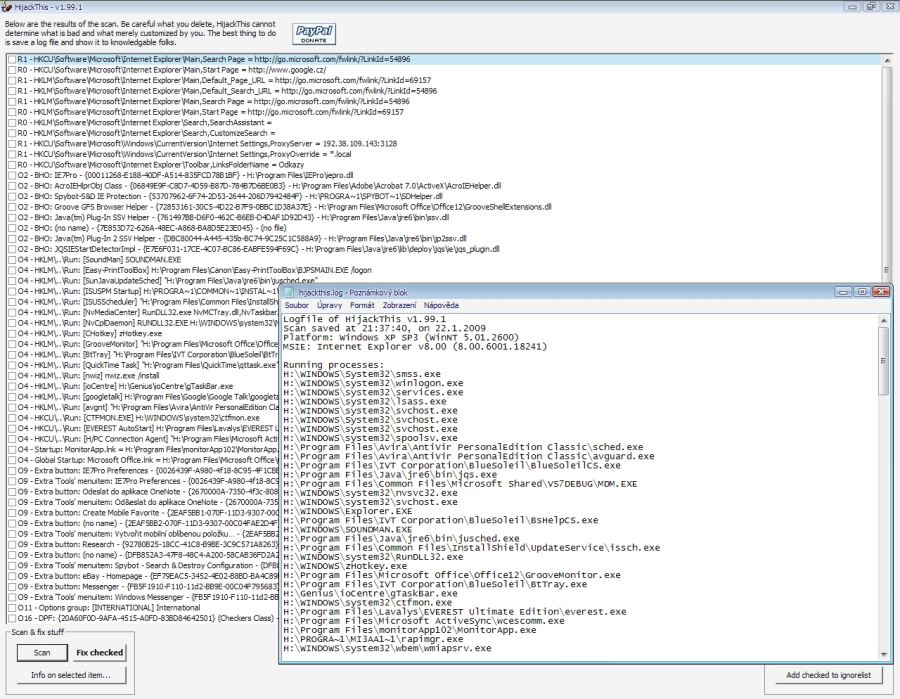This screenshot has width=900, height=699.
Task: Open the Formát menu in Notepad
Action: tap(362, 305)
